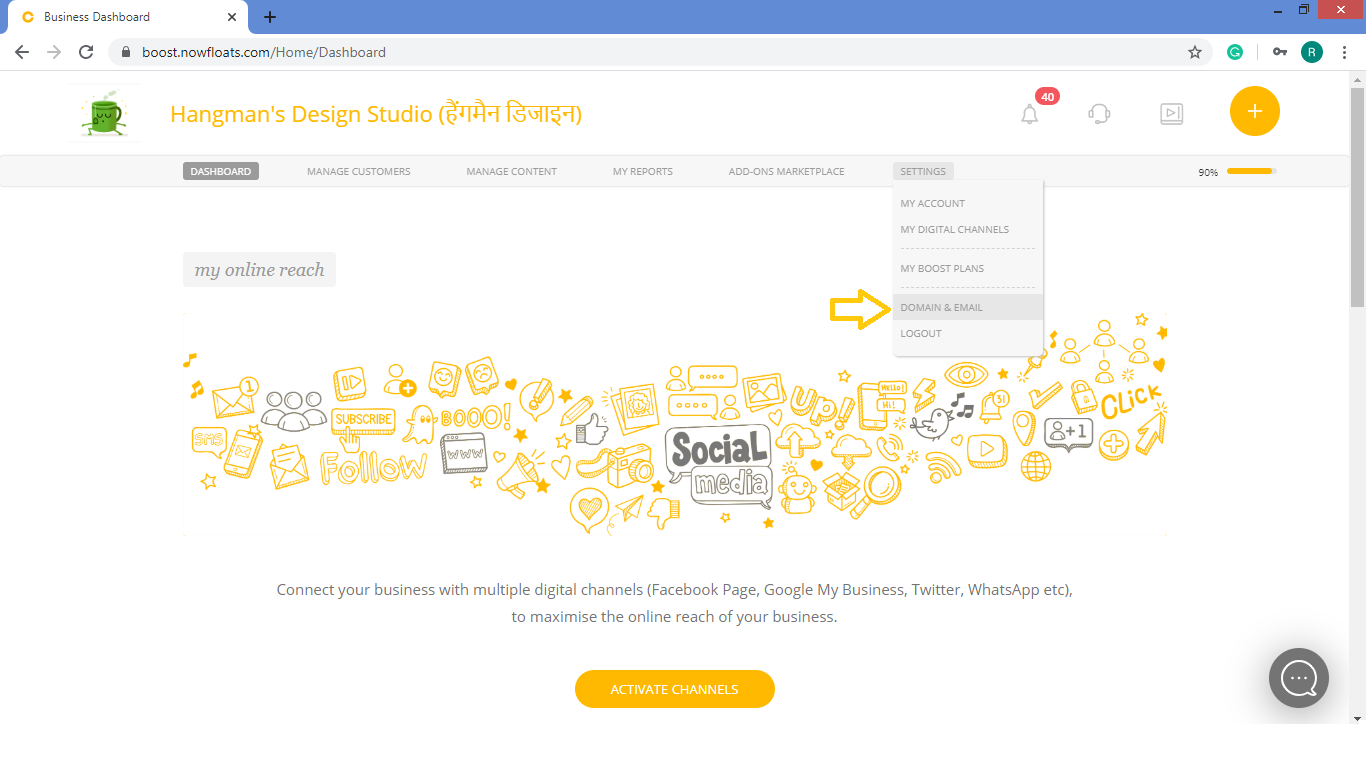Open the My Reports section

642,171
